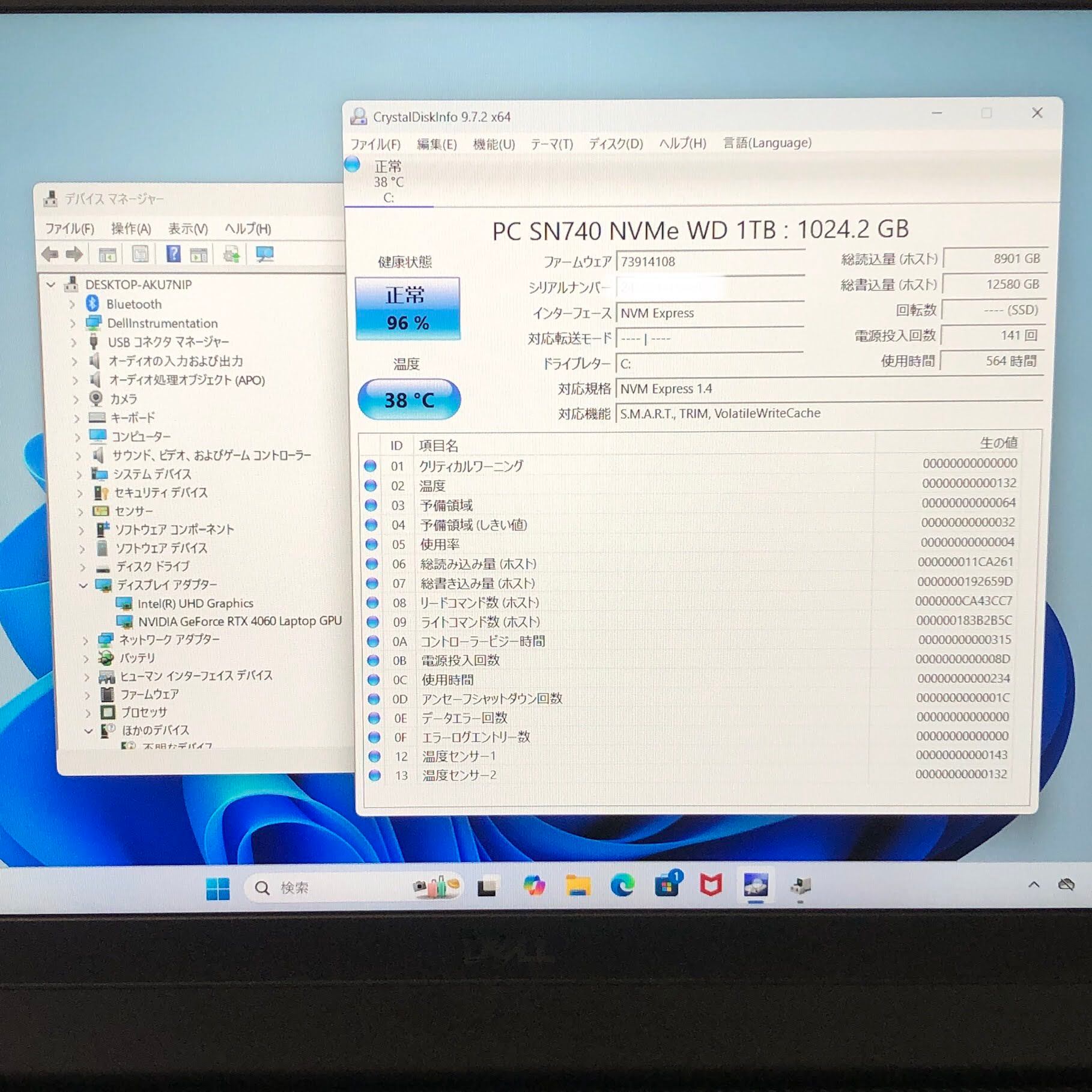Click the 正常 96 % health status button

[x=407, y=309]
